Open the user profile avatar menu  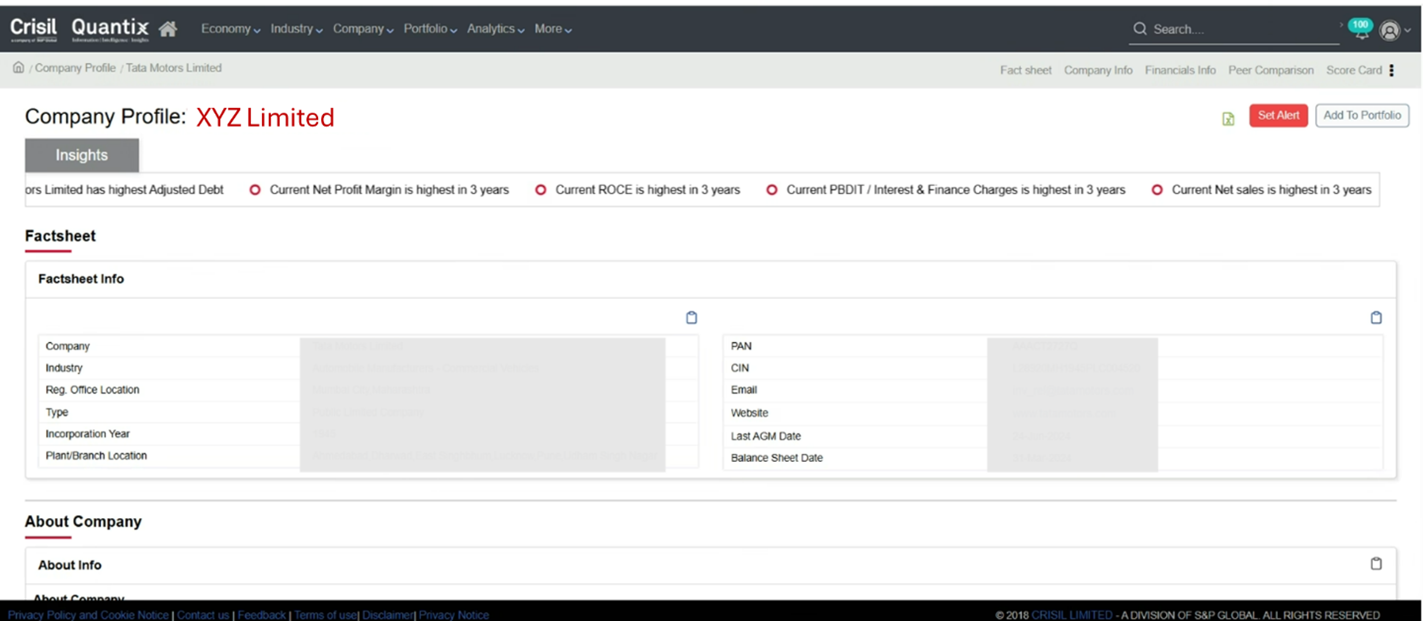(x=1389, y=30)
